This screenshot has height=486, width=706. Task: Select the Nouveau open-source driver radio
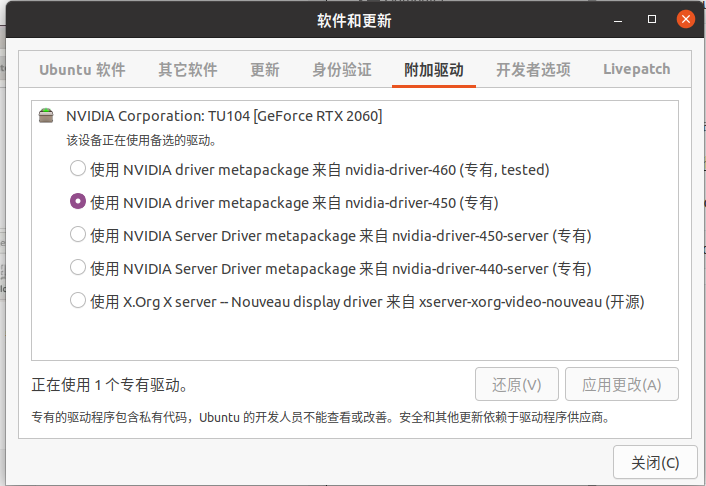(x=78, y=300)
